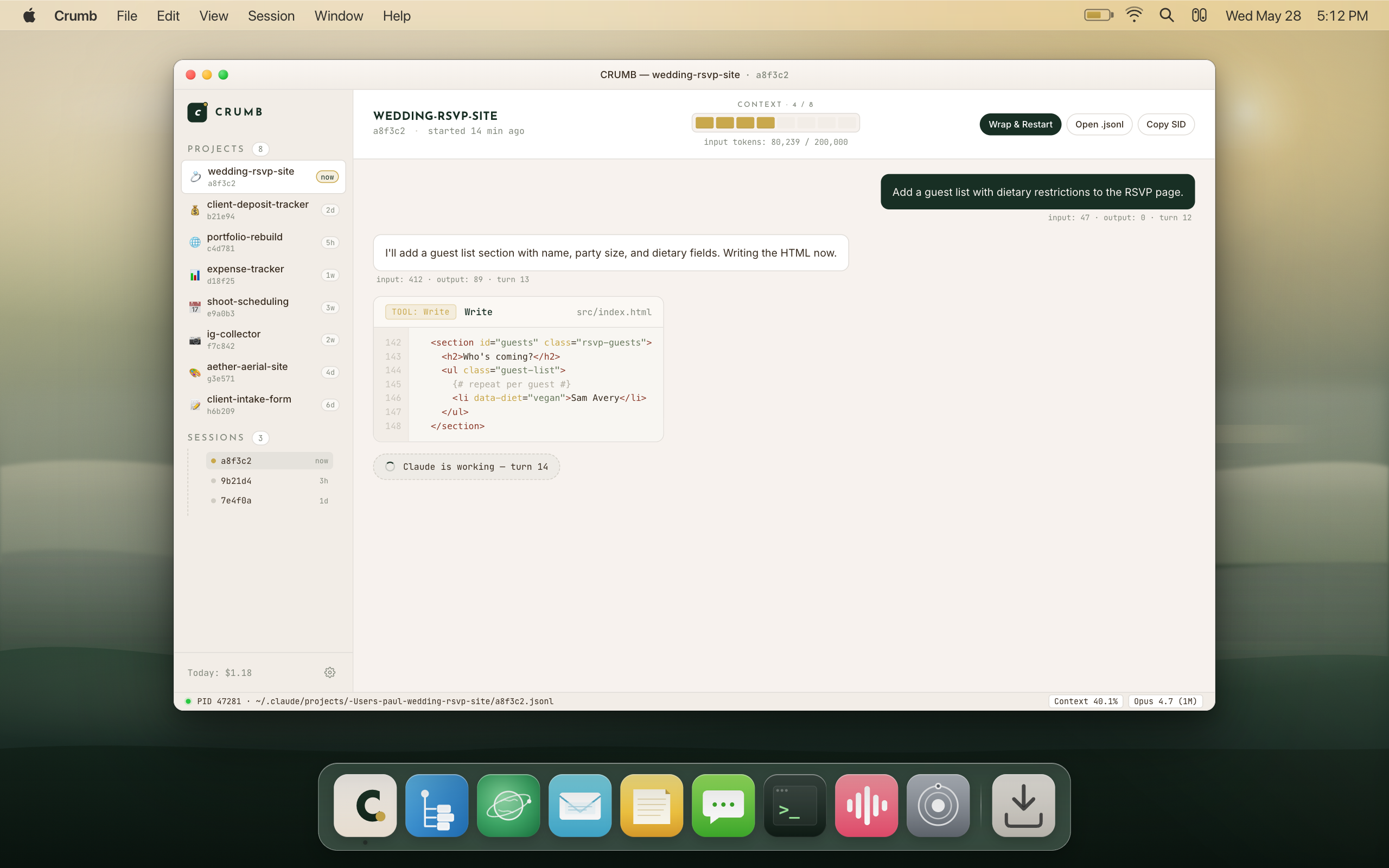
Task: Click the Projects count badge '8'
Action: (260, 149)
